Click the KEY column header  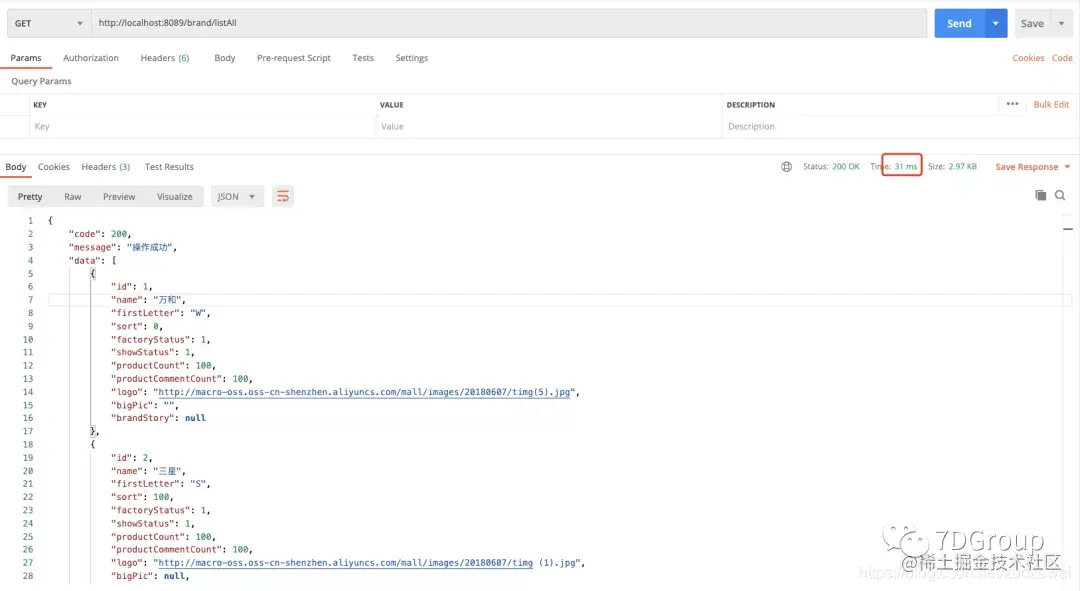pyautogui.click(x=40, y=105)
